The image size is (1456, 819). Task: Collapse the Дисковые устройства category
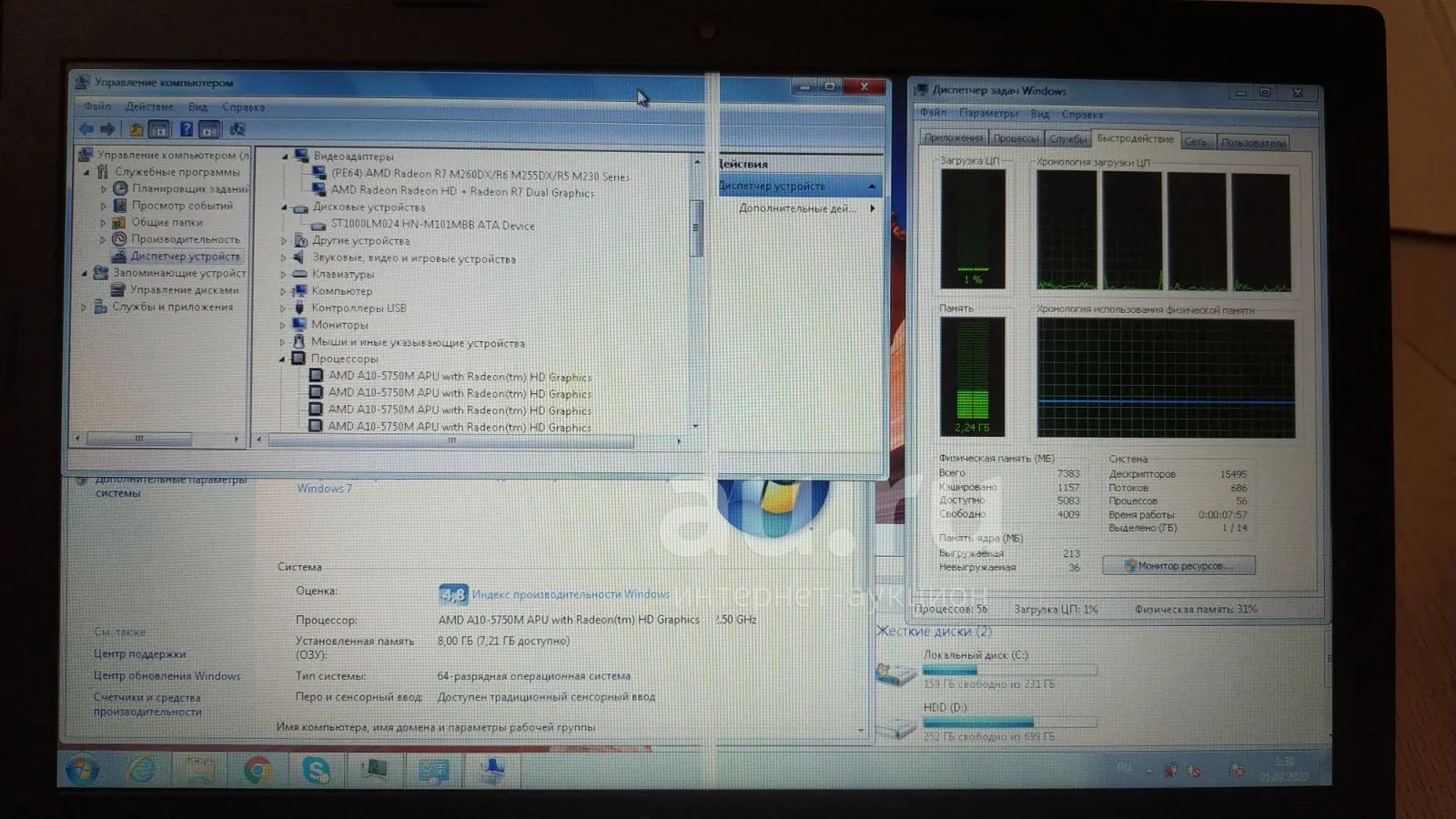[284, 208]
